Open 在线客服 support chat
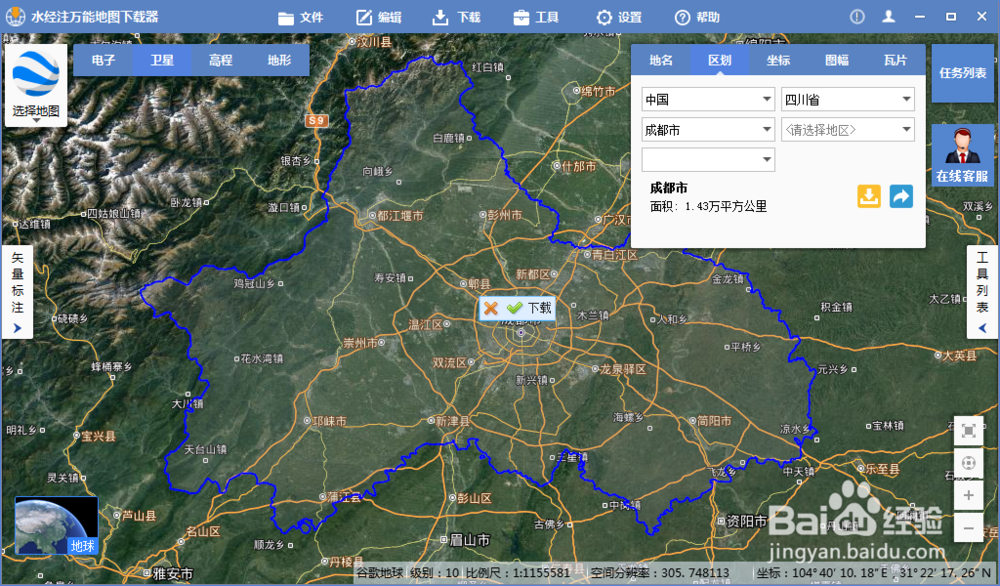Viewport: 1000px width, 586px height. (962, 155)
